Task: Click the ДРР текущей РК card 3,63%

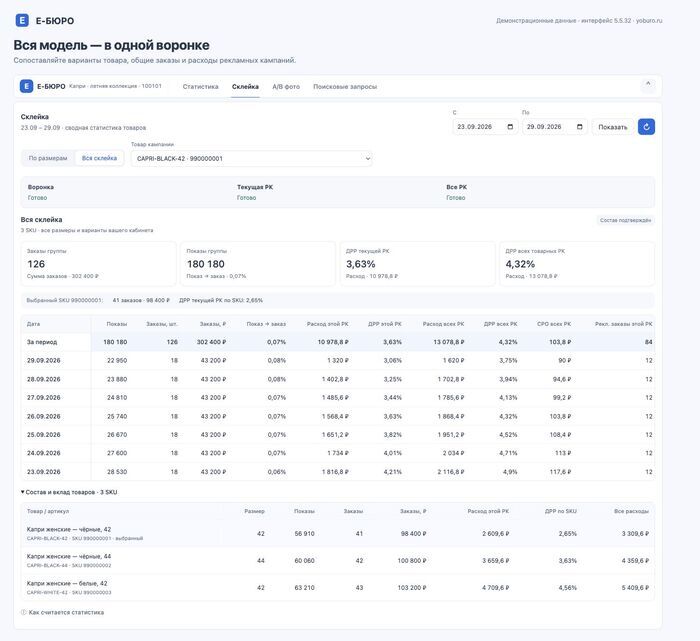Action: pyautogui.click(x=417, y=263)
